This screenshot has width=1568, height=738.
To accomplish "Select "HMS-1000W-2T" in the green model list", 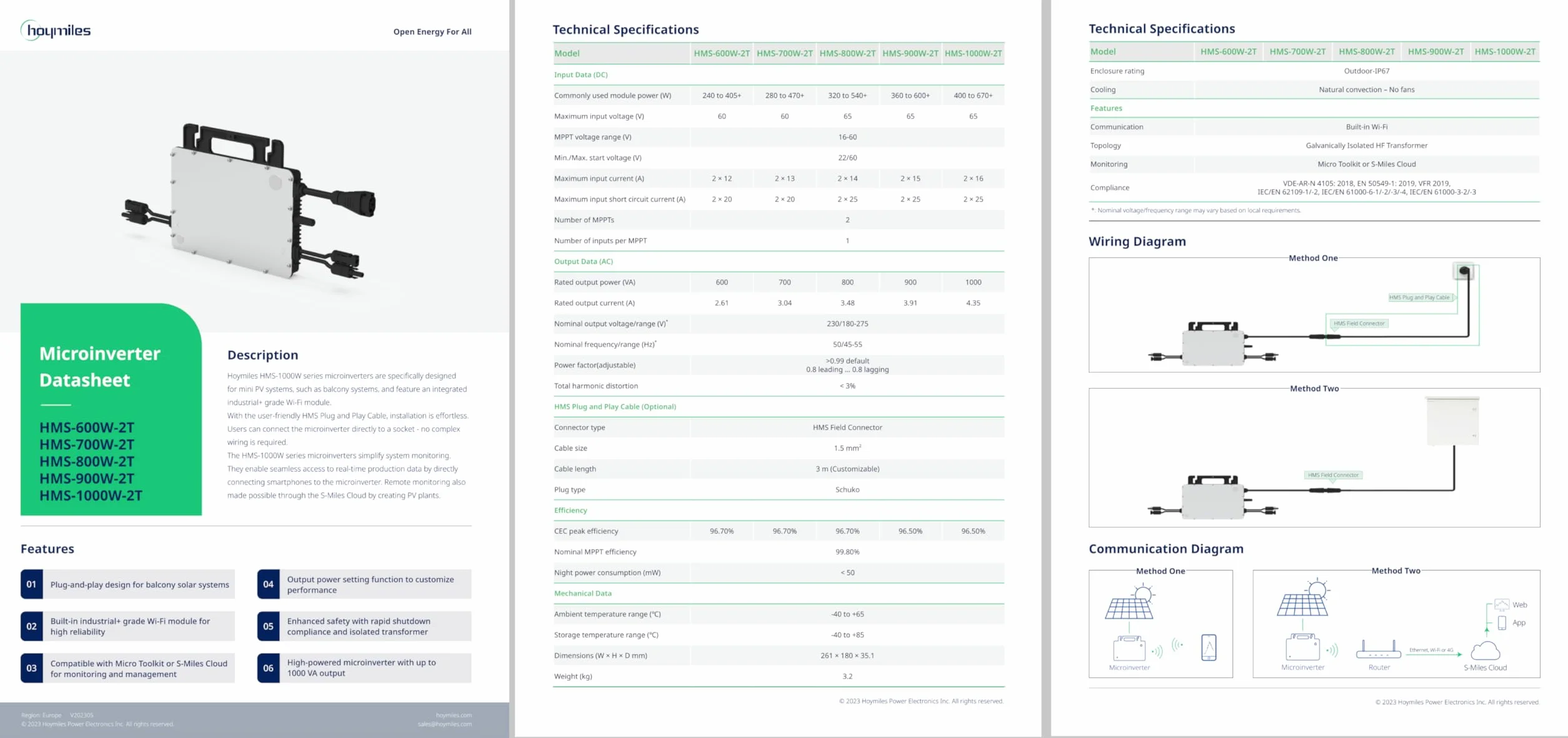I will [x=91, y=496].
